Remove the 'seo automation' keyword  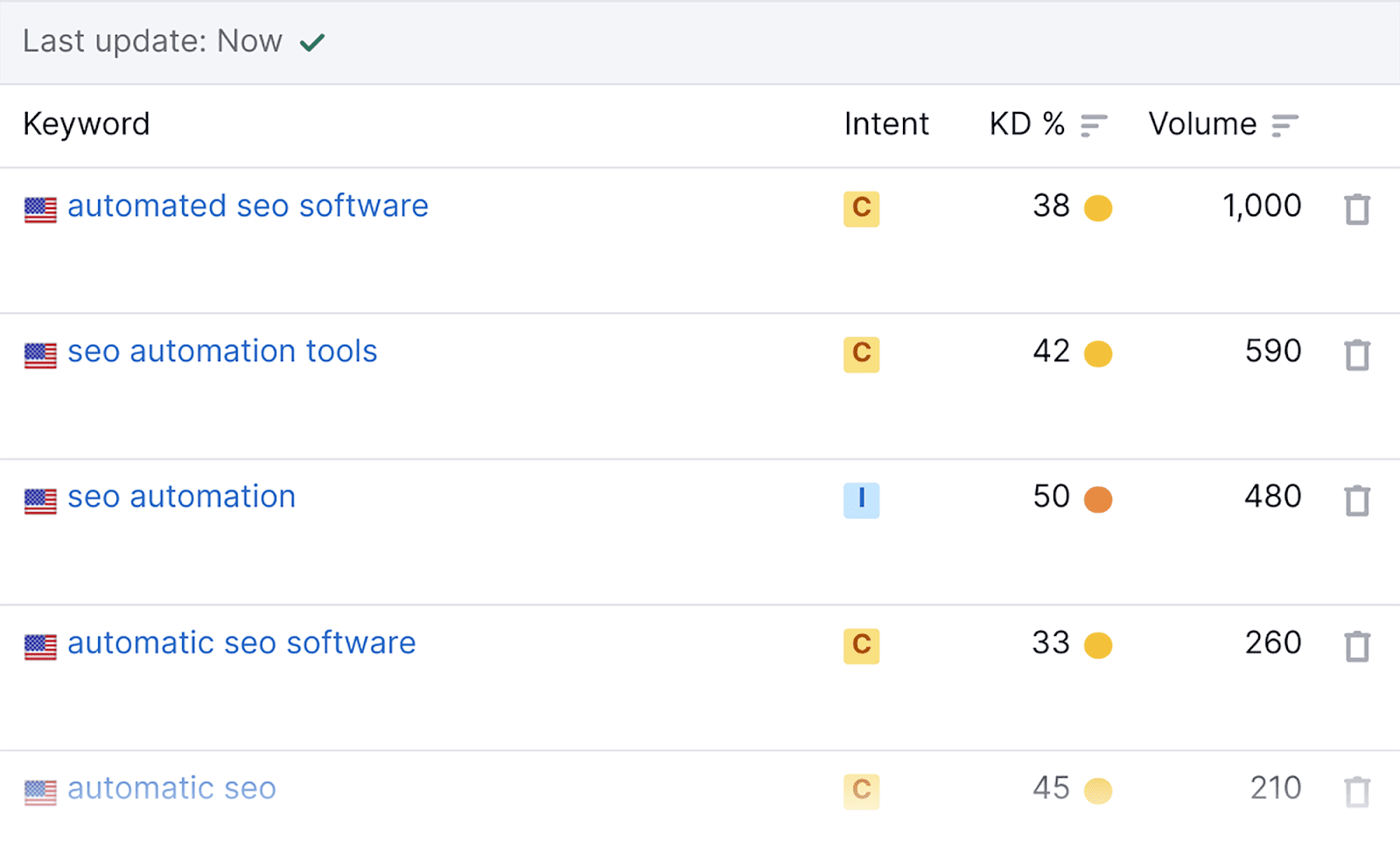point(1357,500)
